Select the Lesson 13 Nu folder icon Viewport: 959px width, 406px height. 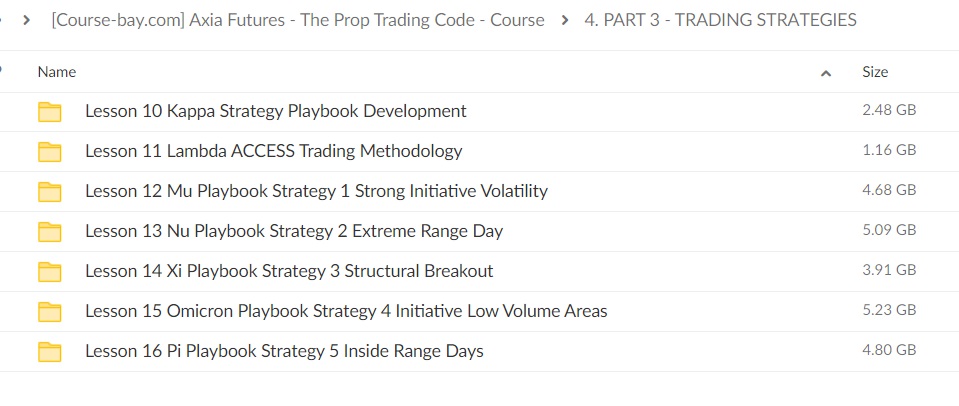[50, 232]
